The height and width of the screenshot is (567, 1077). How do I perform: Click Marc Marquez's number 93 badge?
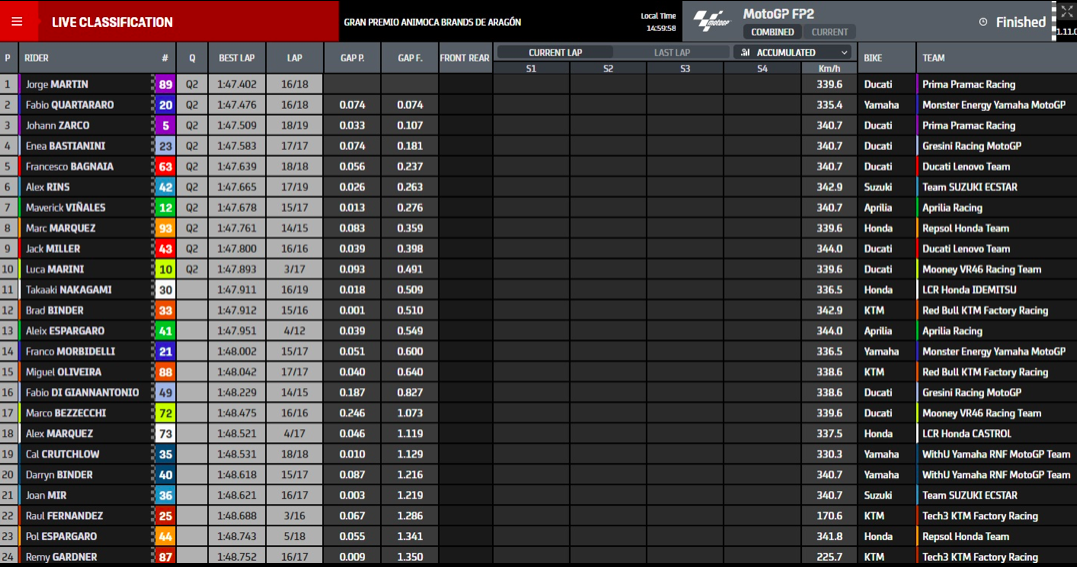click(x=165, y=228)
